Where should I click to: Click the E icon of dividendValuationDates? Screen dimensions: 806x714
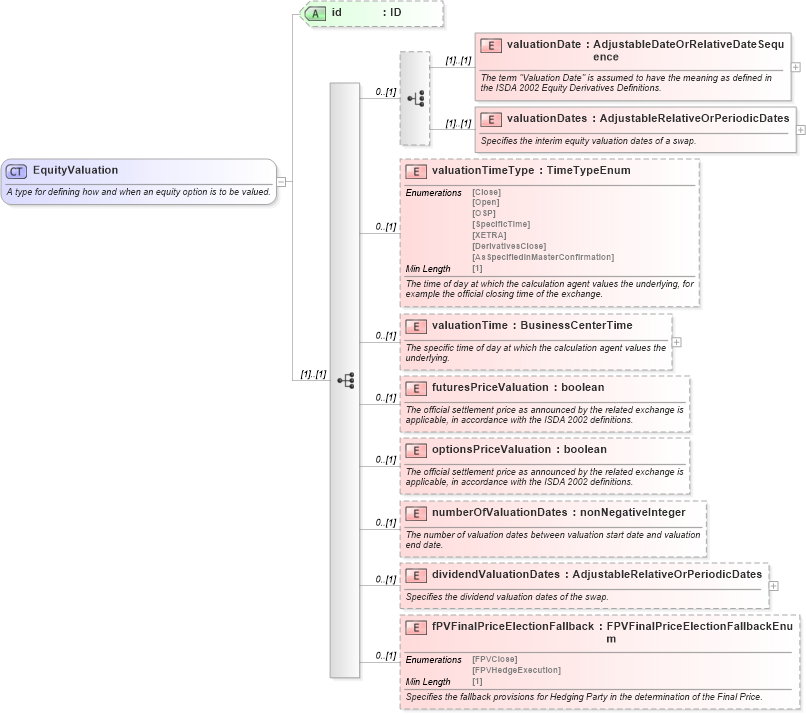[416, 576]
